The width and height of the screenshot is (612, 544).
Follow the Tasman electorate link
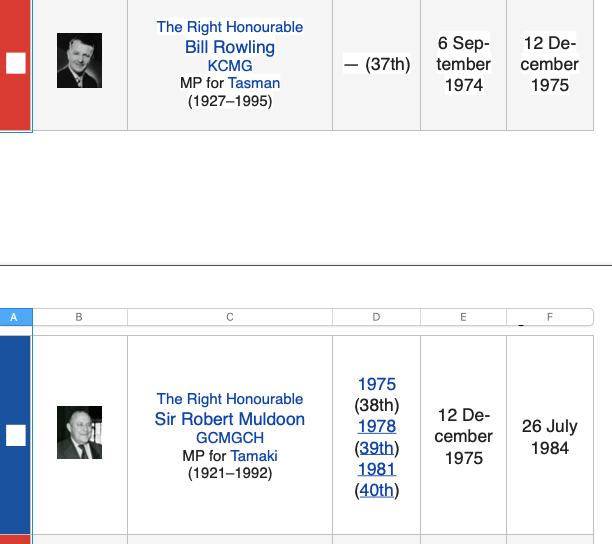[254, 83]
